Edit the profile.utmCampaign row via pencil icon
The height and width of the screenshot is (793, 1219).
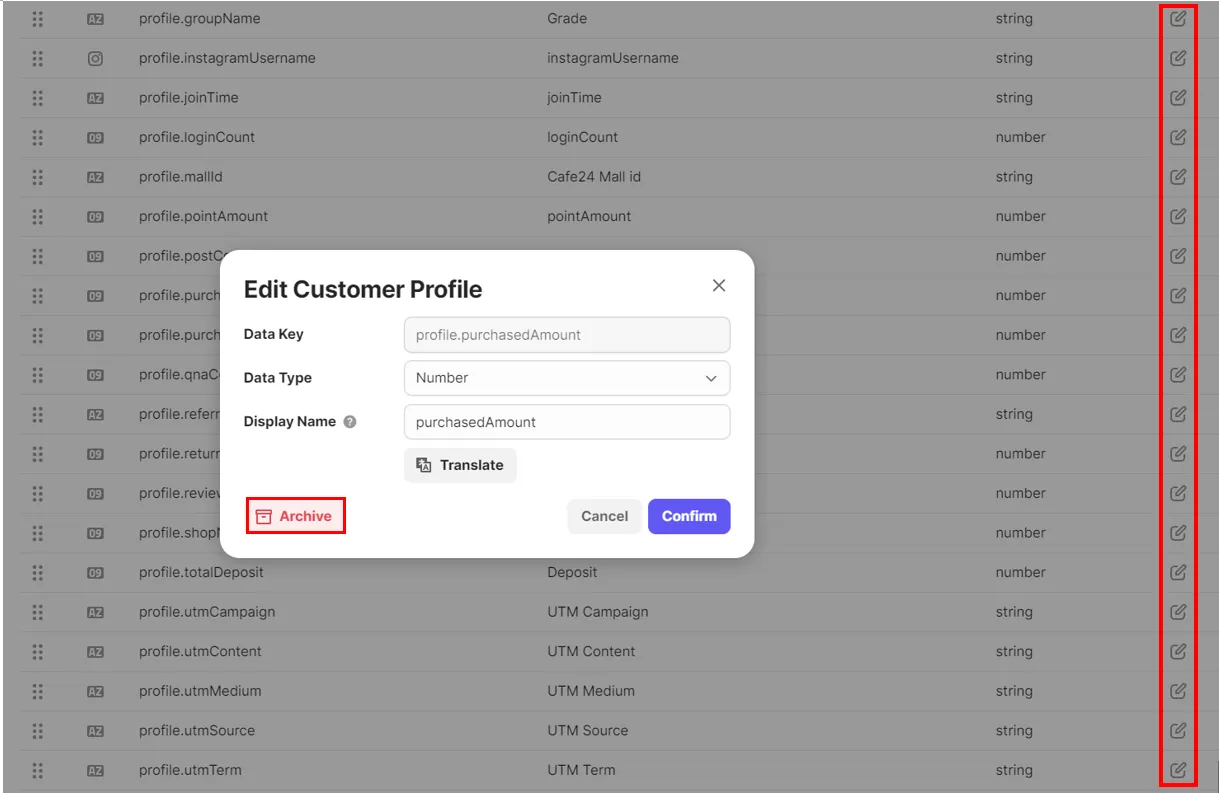(1178, 612)
